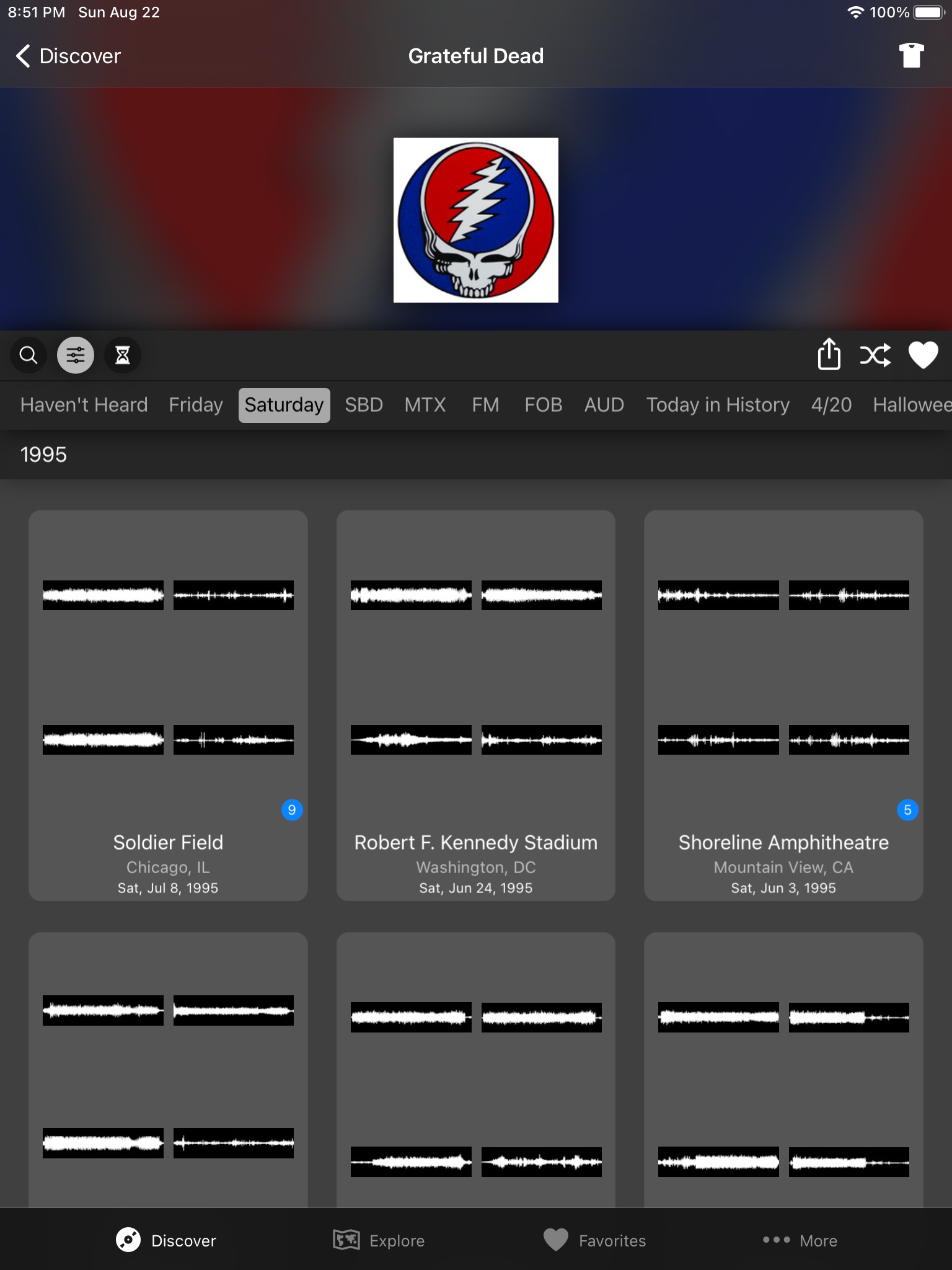Select the FOB filter
The height and width of the screenshot is (1270, 952).
(543, 405)
